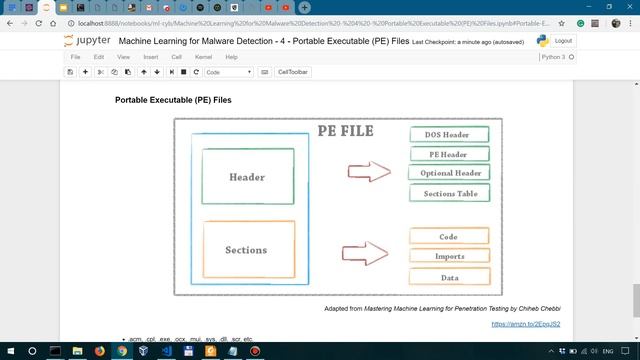Click the kernel idle indicator circle
The width and height of the screenshot is (640, 360).
[x=571, y=57]
